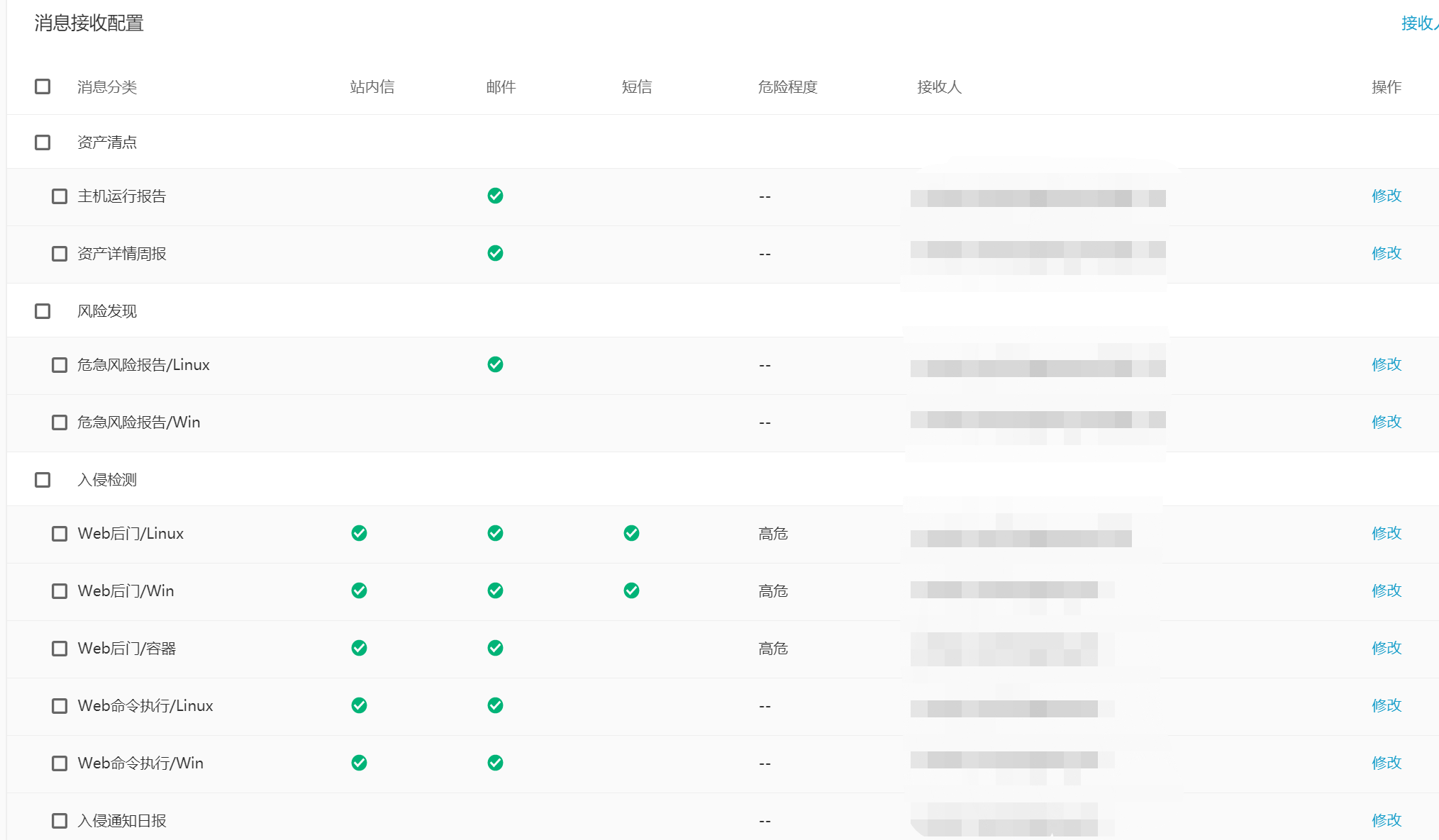Click SMS checkmark for Web后门/Win row
The image size is (1439, 840).
631,590
